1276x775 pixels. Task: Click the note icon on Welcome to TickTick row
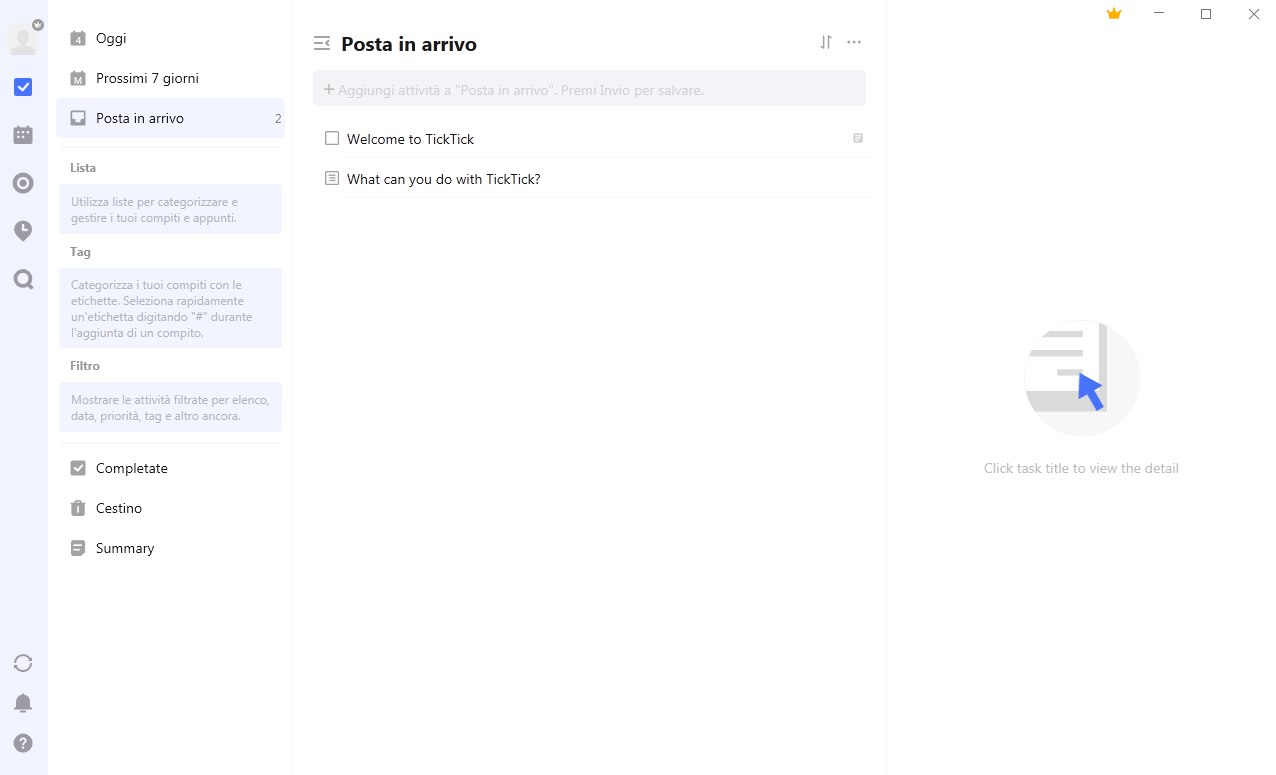(x=858, y=138)
